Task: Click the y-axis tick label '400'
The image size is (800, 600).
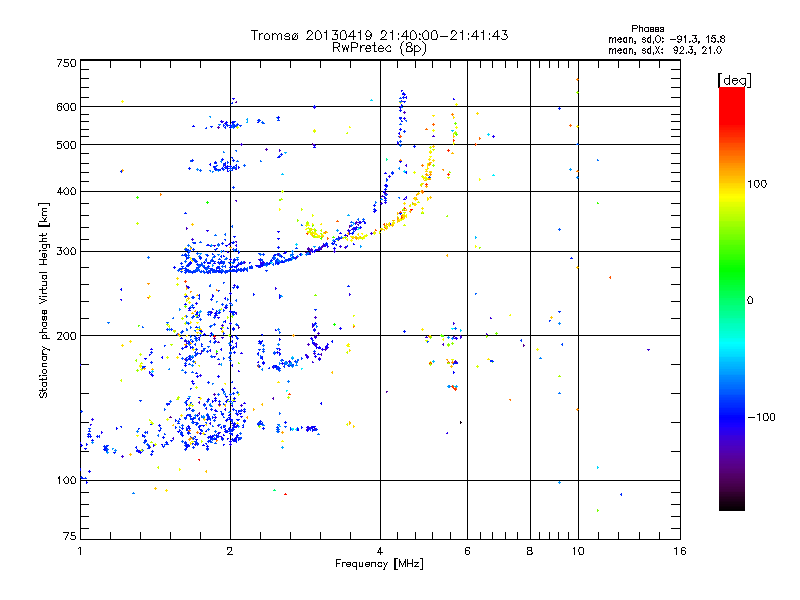Action: [66, 191]
